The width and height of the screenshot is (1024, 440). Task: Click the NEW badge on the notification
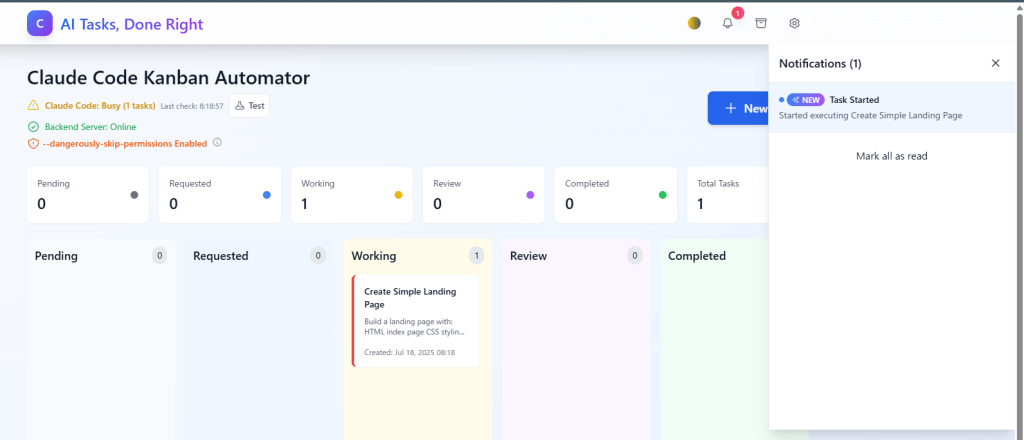click(806, 100)
